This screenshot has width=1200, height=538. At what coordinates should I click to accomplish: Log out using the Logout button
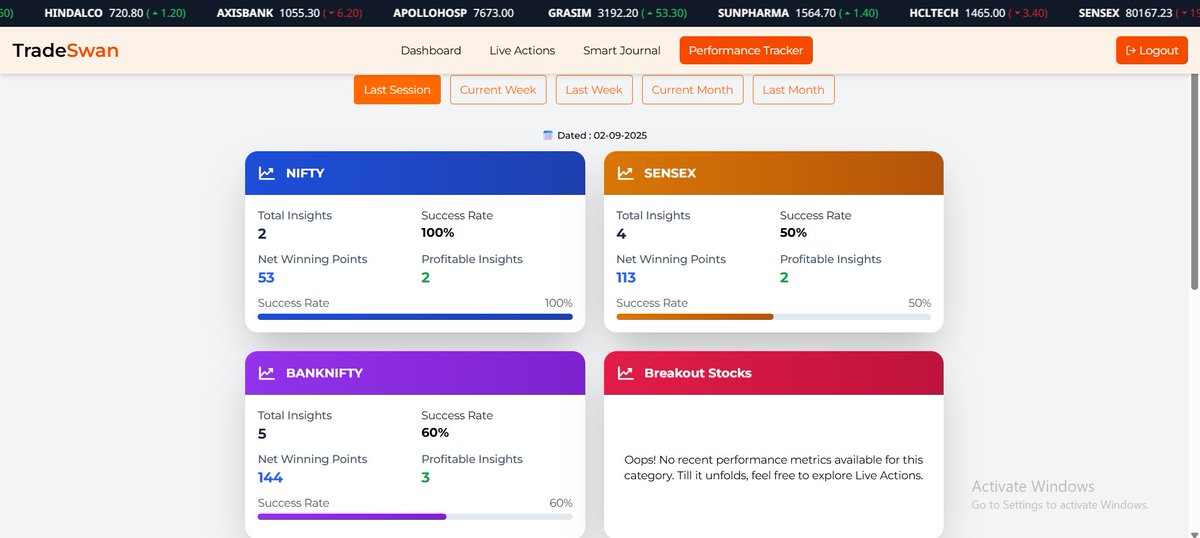click(1152, 50)
